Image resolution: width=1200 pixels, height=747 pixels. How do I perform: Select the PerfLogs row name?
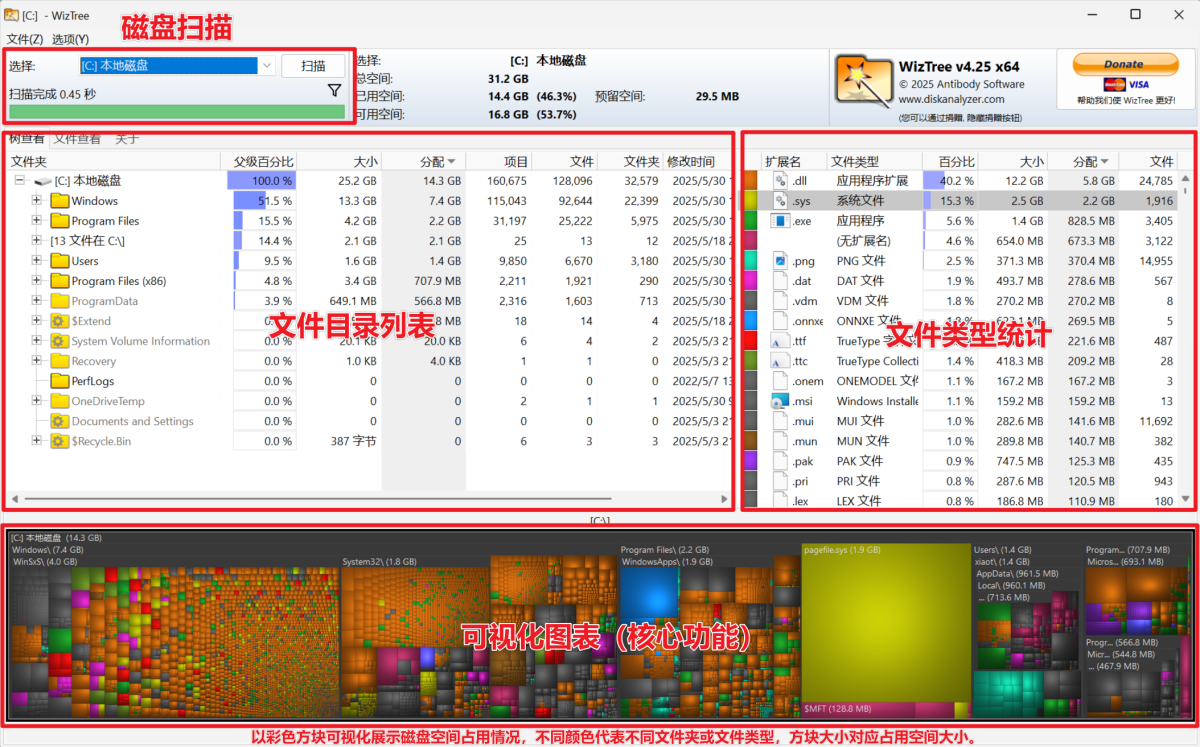pos(93,381)
